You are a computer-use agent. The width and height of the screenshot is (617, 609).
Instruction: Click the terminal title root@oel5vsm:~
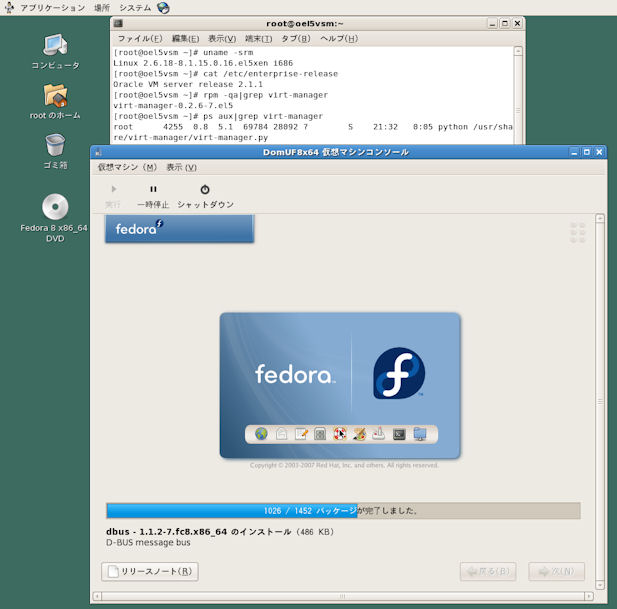click(305, 23)
